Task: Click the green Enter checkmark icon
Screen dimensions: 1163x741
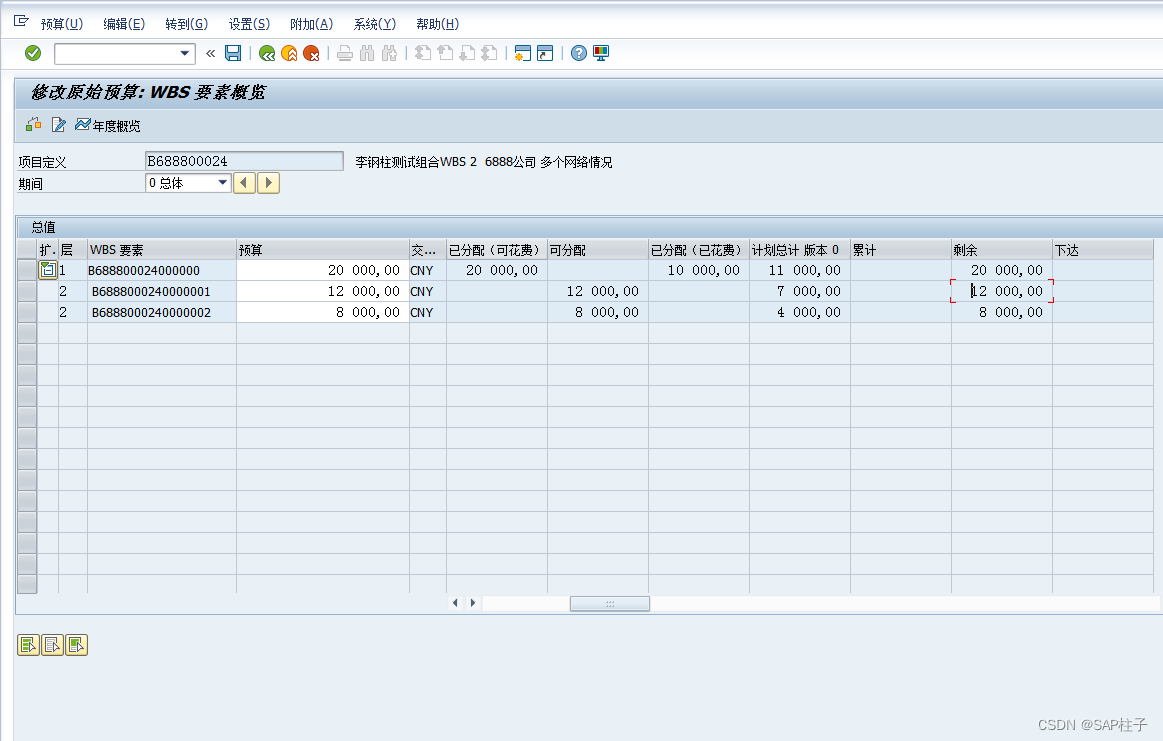Action: 33,53
